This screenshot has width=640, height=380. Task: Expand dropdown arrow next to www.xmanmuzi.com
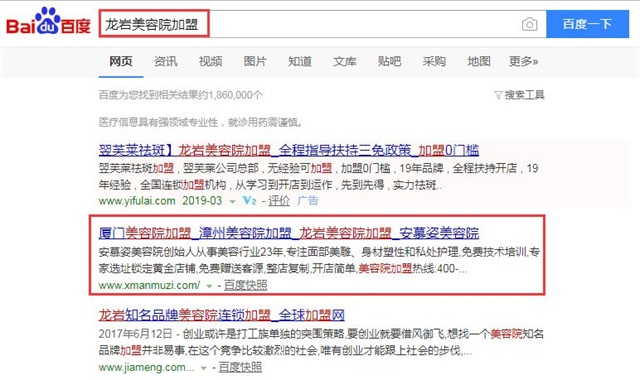pos(209,286)
